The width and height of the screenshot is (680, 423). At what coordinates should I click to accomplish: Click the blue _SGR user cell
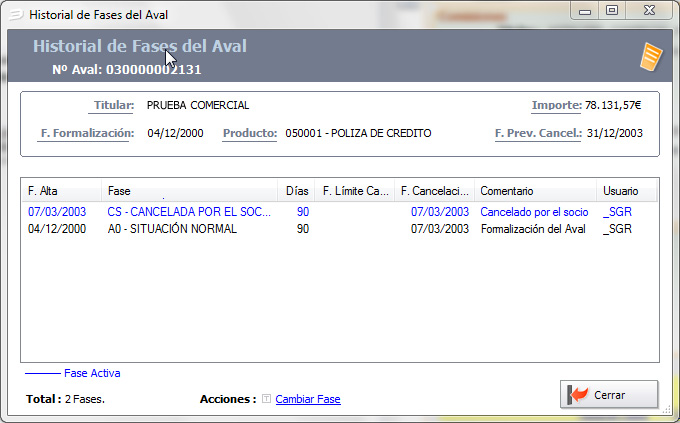point(617,212)
